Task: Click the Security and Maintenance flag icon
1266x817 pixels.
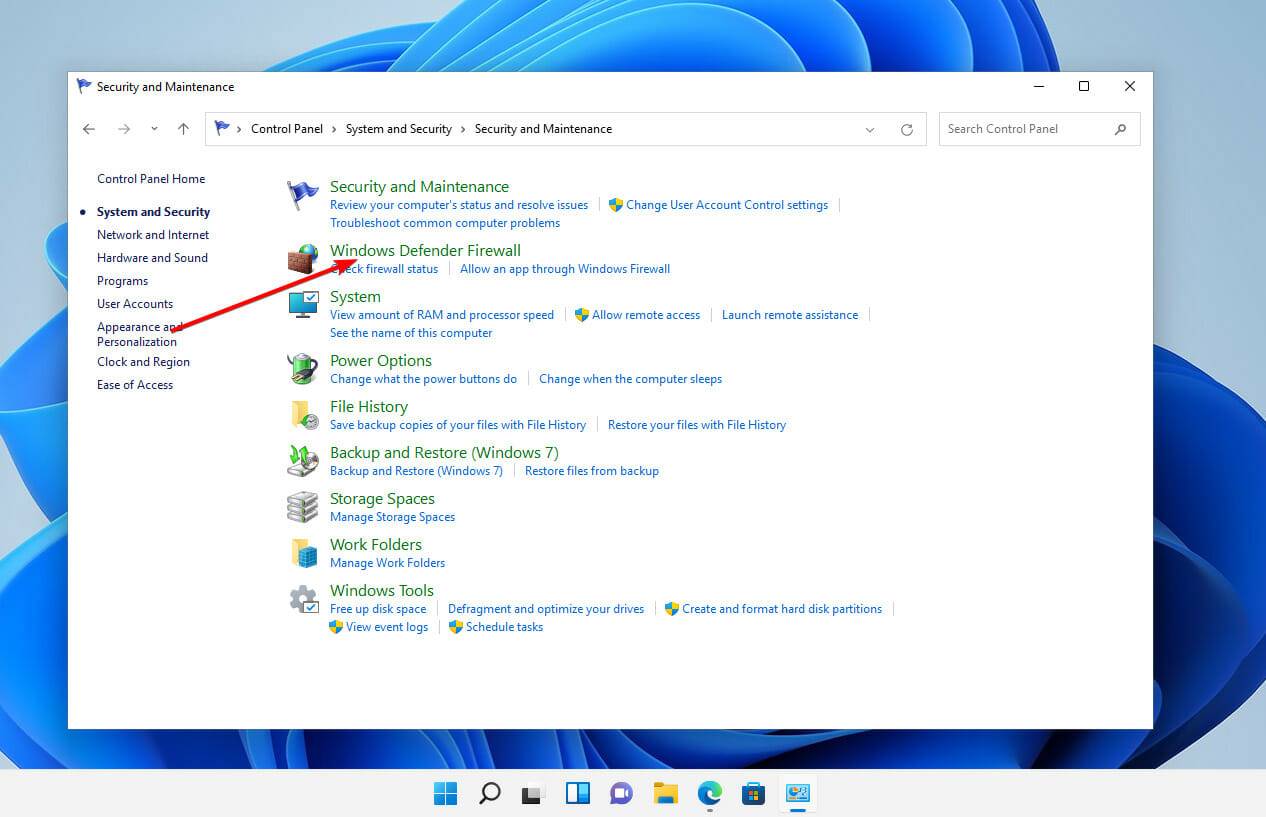Action: click(x=303, y=196)
